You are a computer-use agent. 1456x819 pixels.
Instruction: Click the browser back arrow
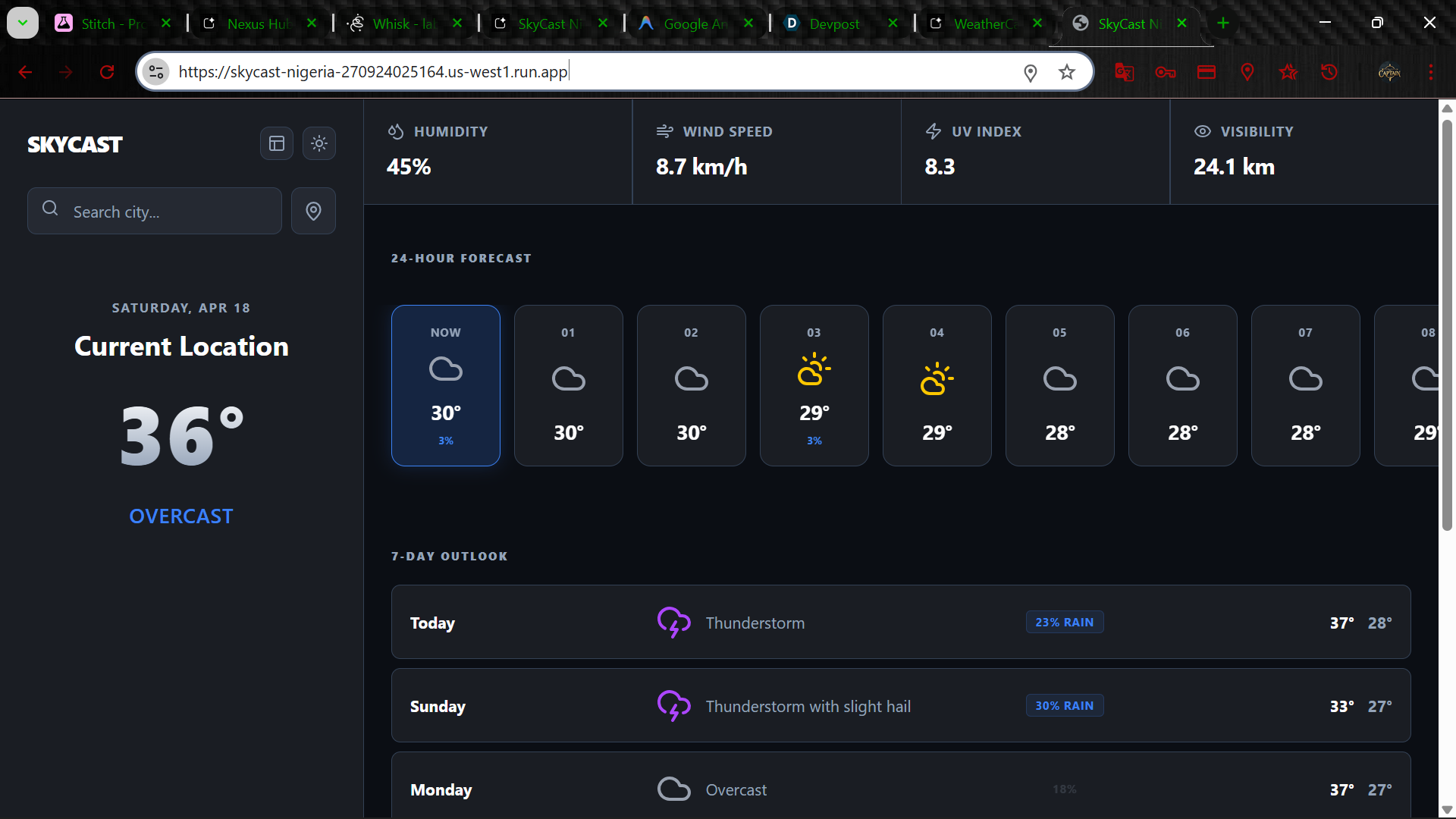[25, 72]
